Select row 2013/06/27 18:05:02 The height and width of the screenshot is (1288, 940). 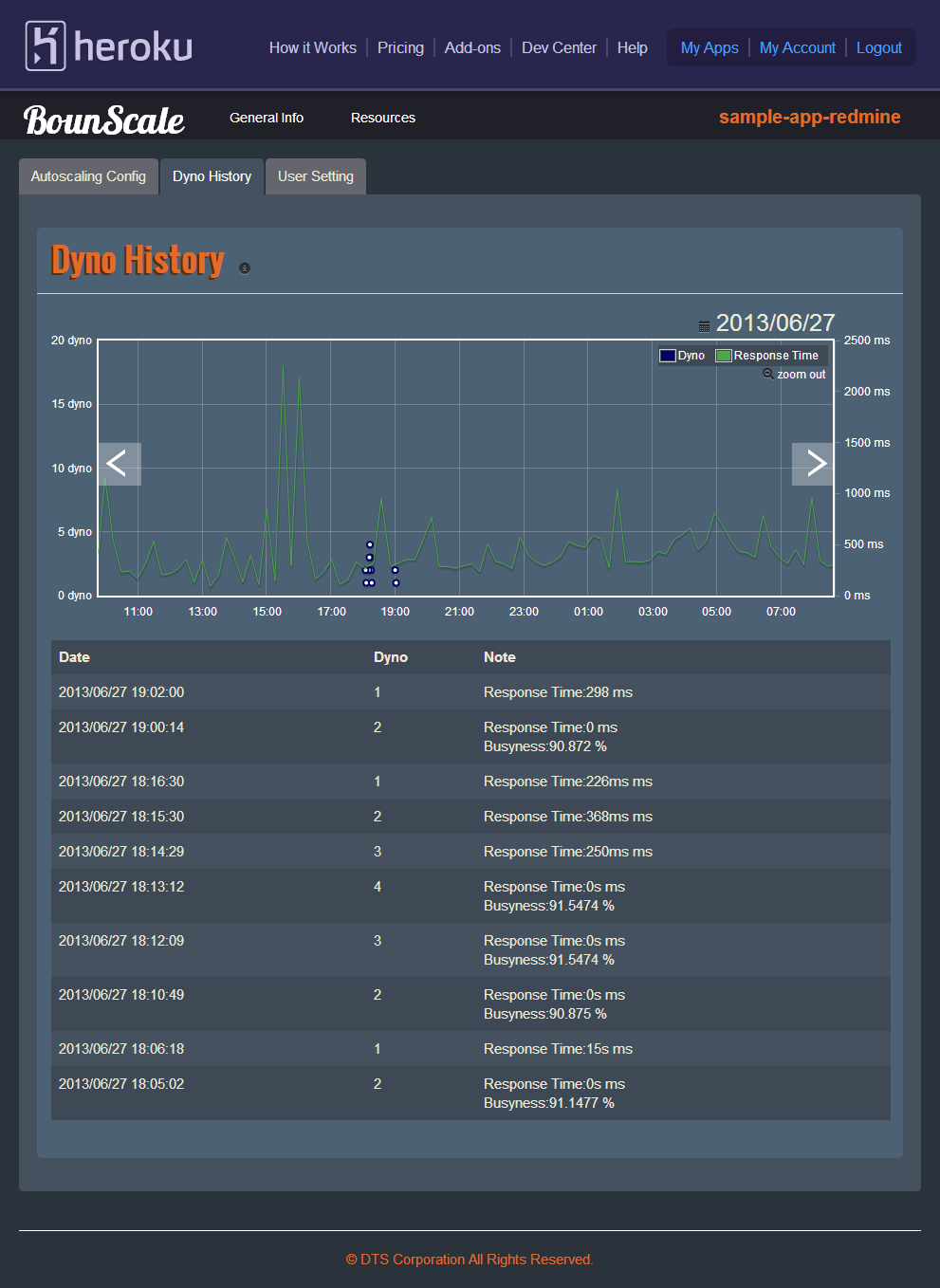470,1094
